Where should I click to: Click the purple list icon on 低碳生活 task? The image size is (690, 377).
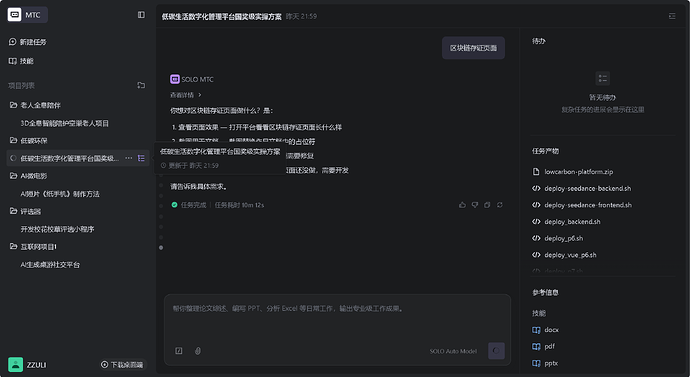pos(141,158)
